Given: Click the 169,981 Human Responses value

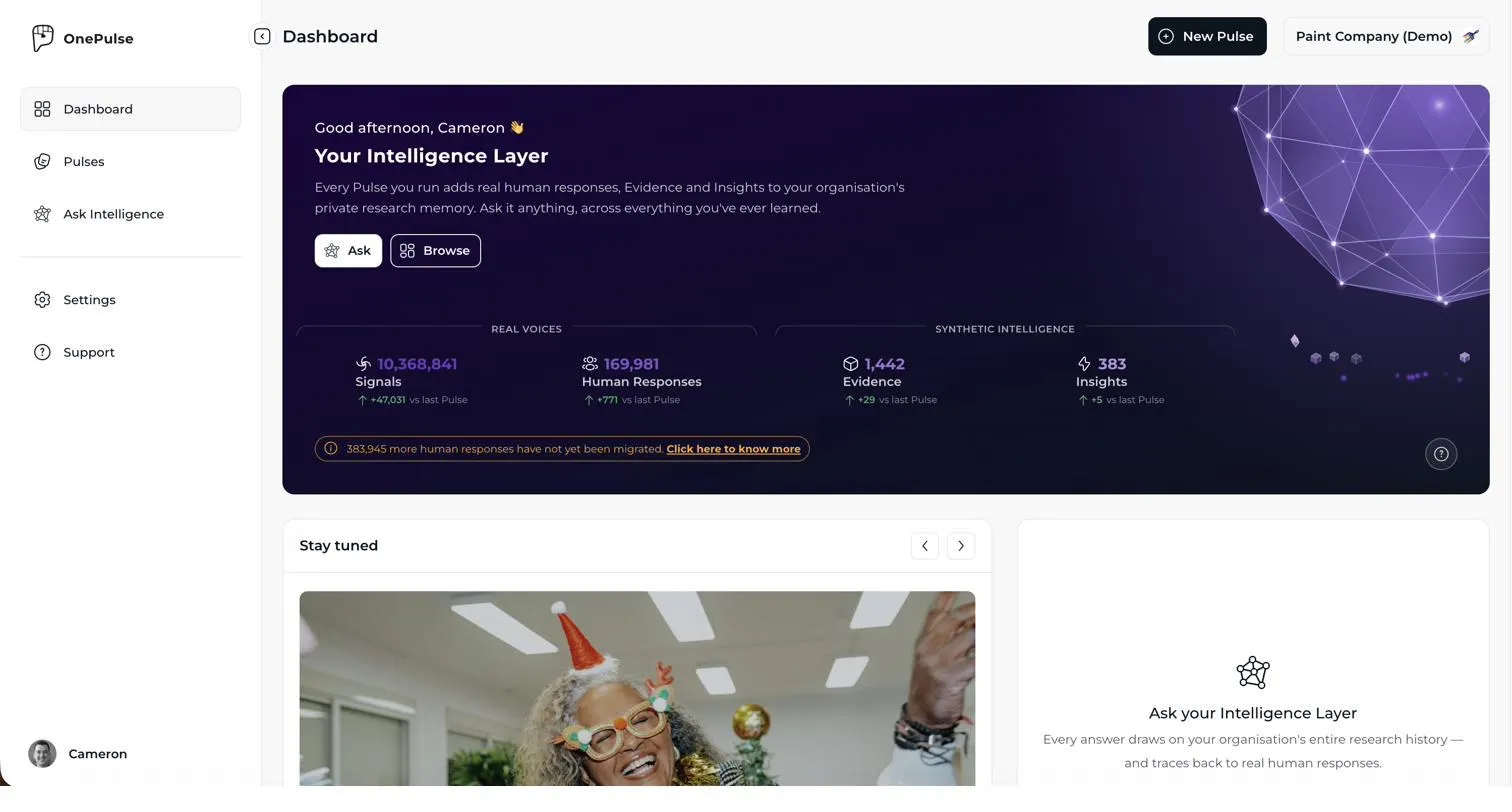Looking at the screenshot, I should [x=631, y=364].
